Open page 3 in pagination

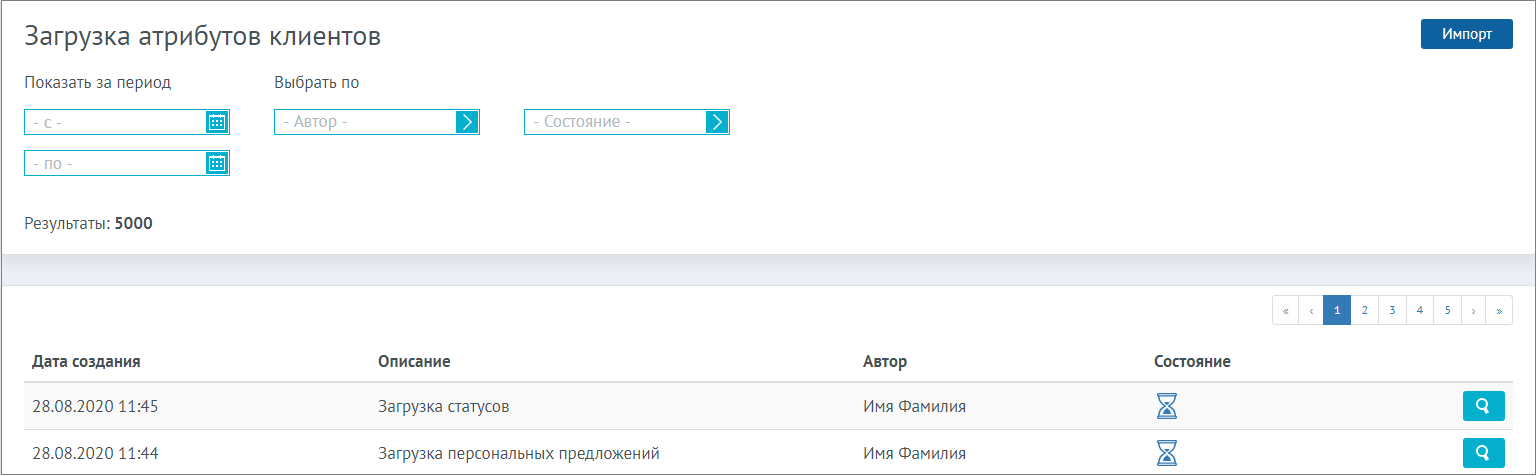click(x=1392, y=310)
